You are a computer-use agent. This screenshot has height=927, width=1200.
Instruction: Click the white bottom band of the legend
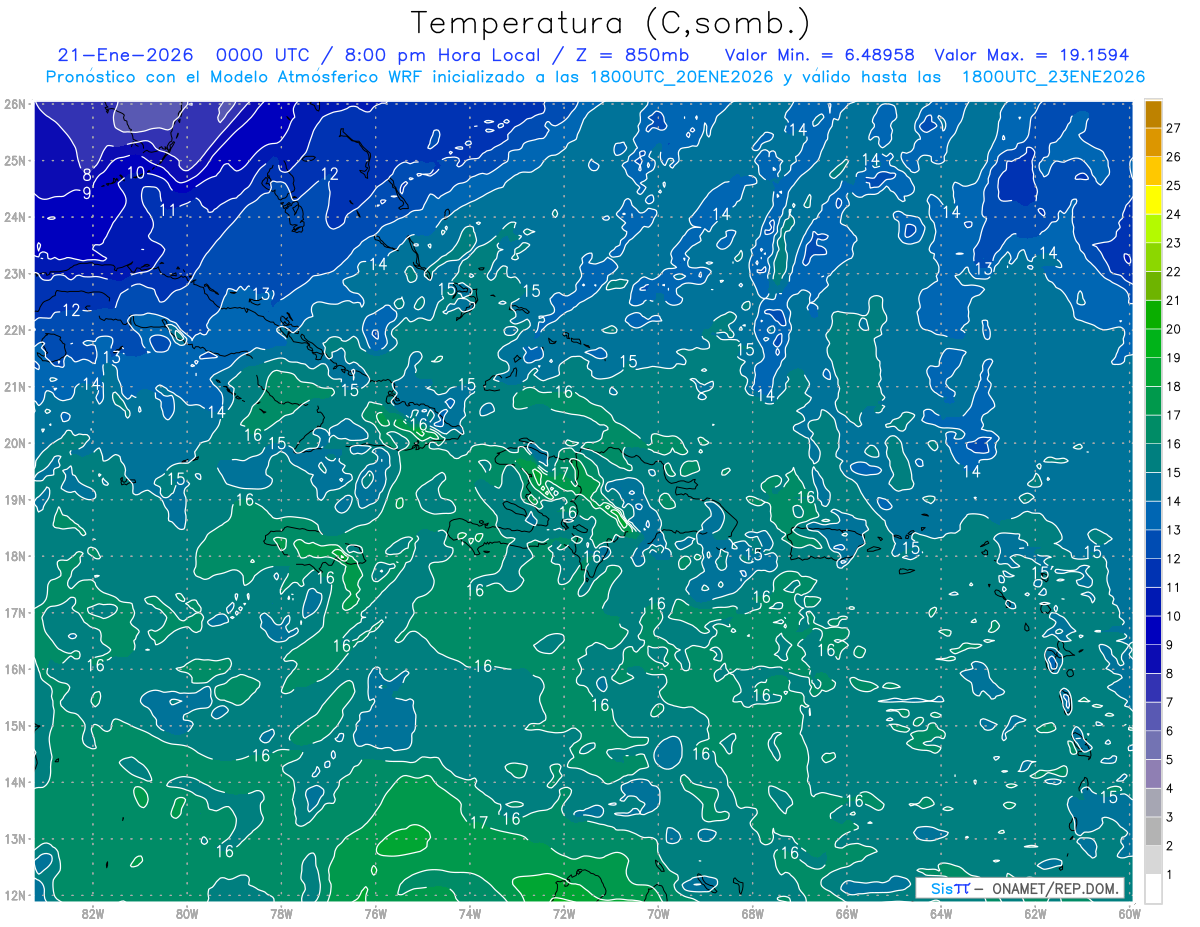1153,887
